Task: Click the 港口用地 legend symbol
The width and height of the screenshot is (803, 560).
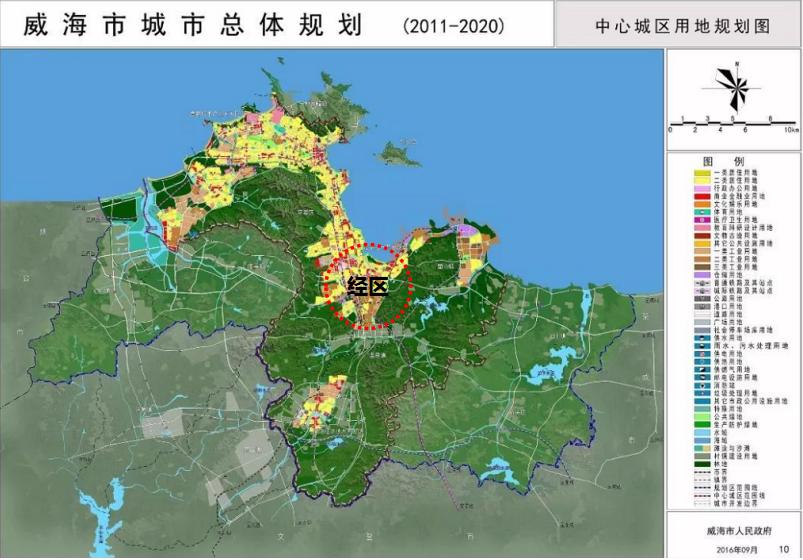Action: pos(701,306)
